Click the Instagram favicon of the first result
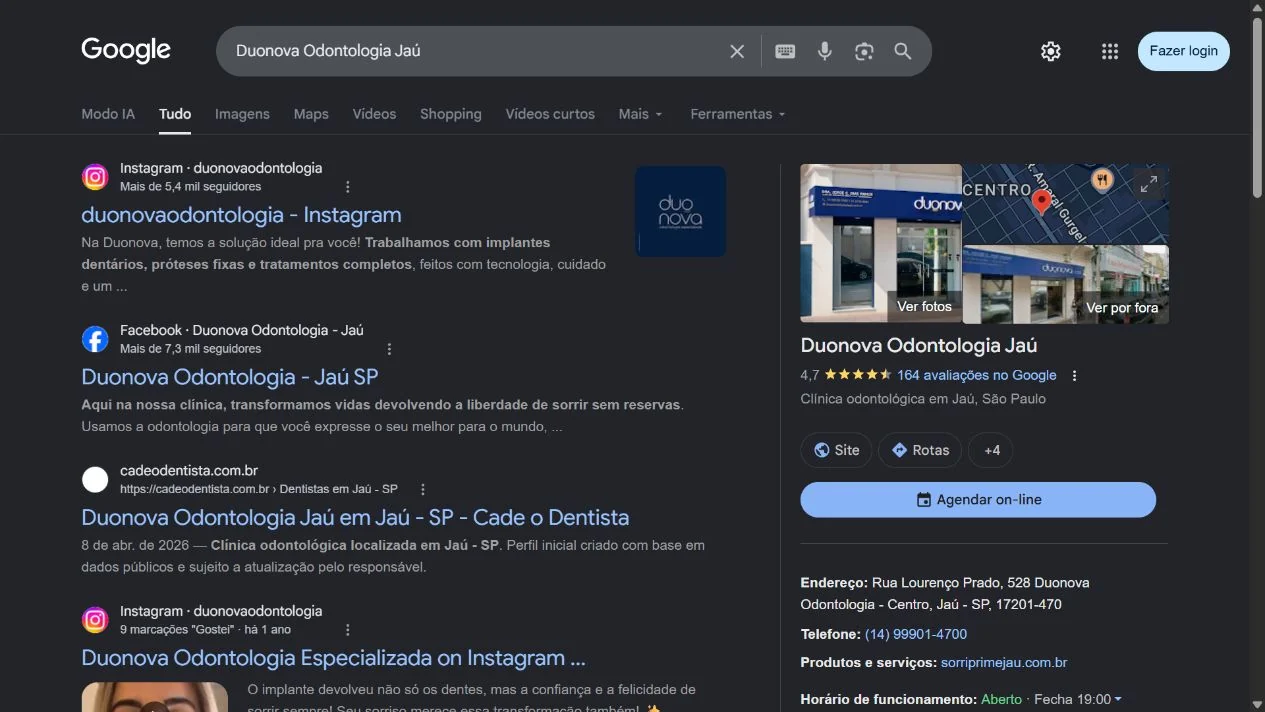The image size is (1265, 712). tap(95, 177)
